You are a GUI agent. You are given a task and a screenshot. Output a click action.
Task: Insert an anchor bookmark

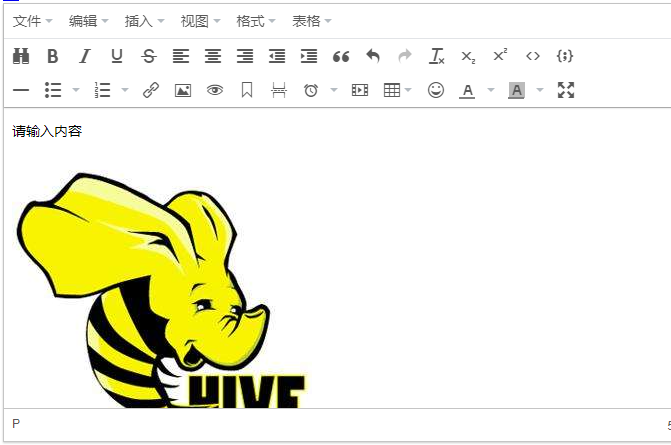247,90
